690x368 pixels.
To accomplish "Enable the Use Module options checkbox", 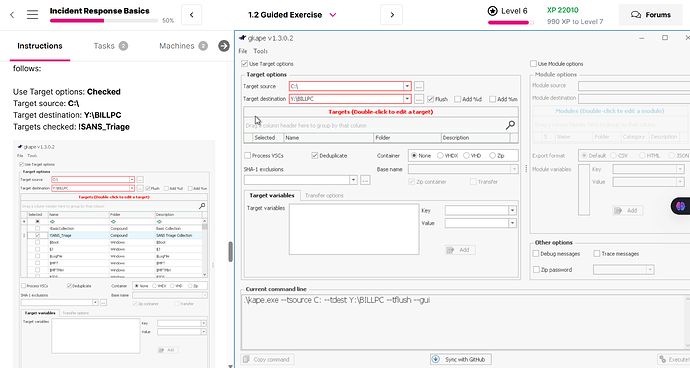I will pyautogui.click(x=533, y=64).
